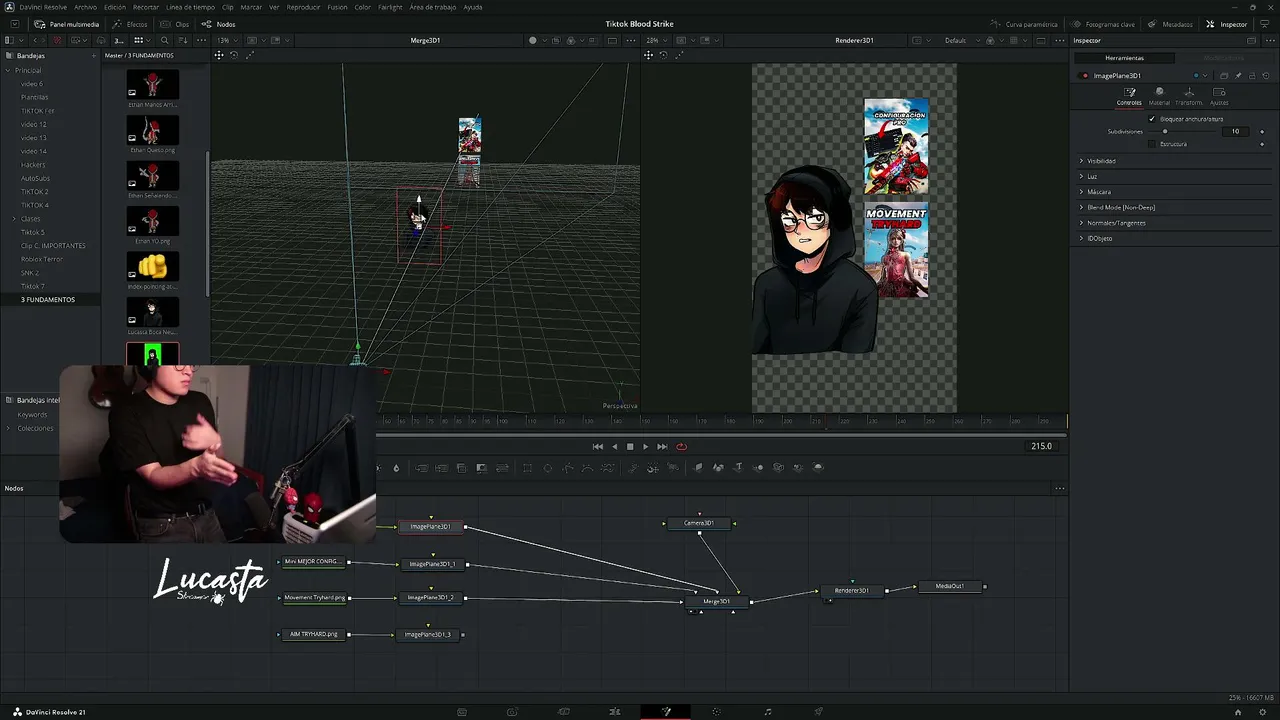Toggle loop playback
The width and height of the screenshot is (1280, 720).
(x=681, y=447)
